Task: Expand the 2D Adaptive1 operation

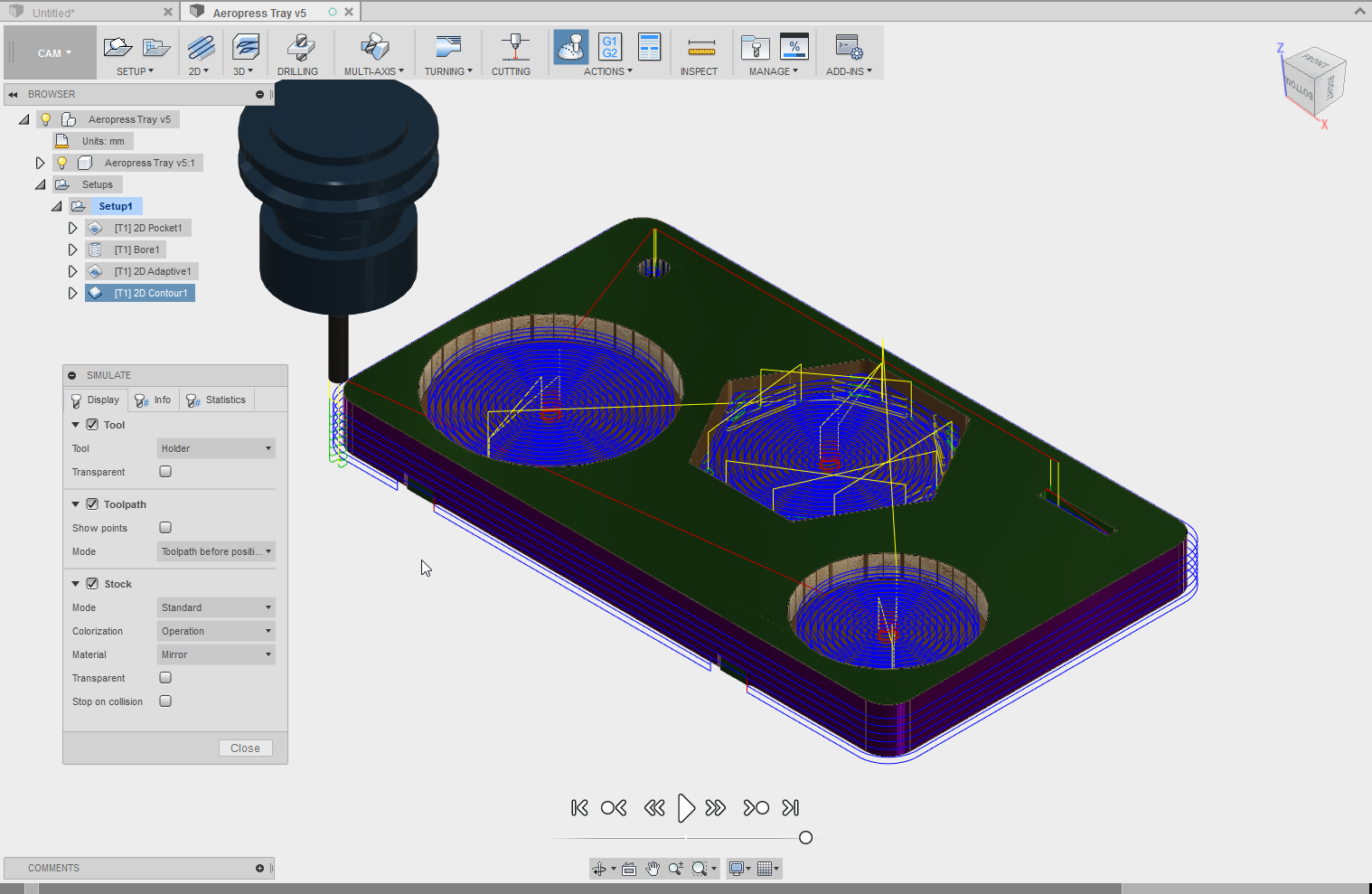Action: tap(72, 271)
